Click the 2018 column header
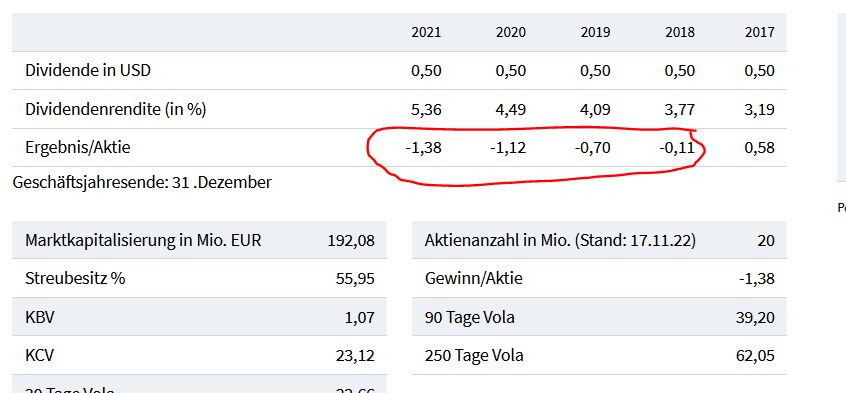Screen dimensions: 846x393 pos(680,32)
